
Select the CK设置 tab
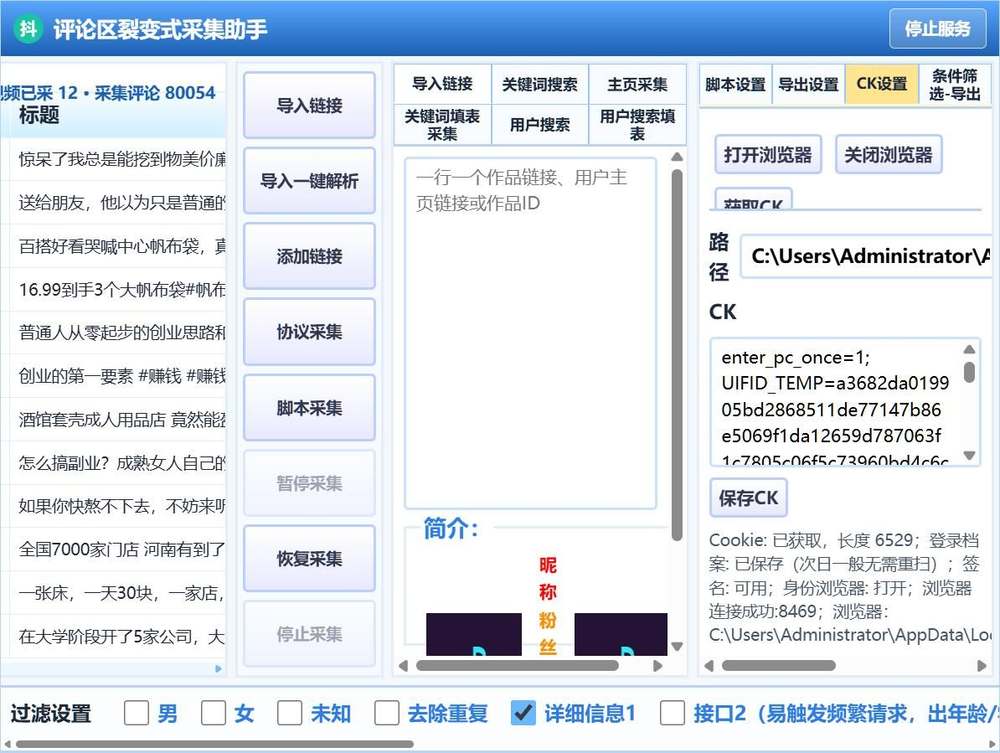coord(882,84)
